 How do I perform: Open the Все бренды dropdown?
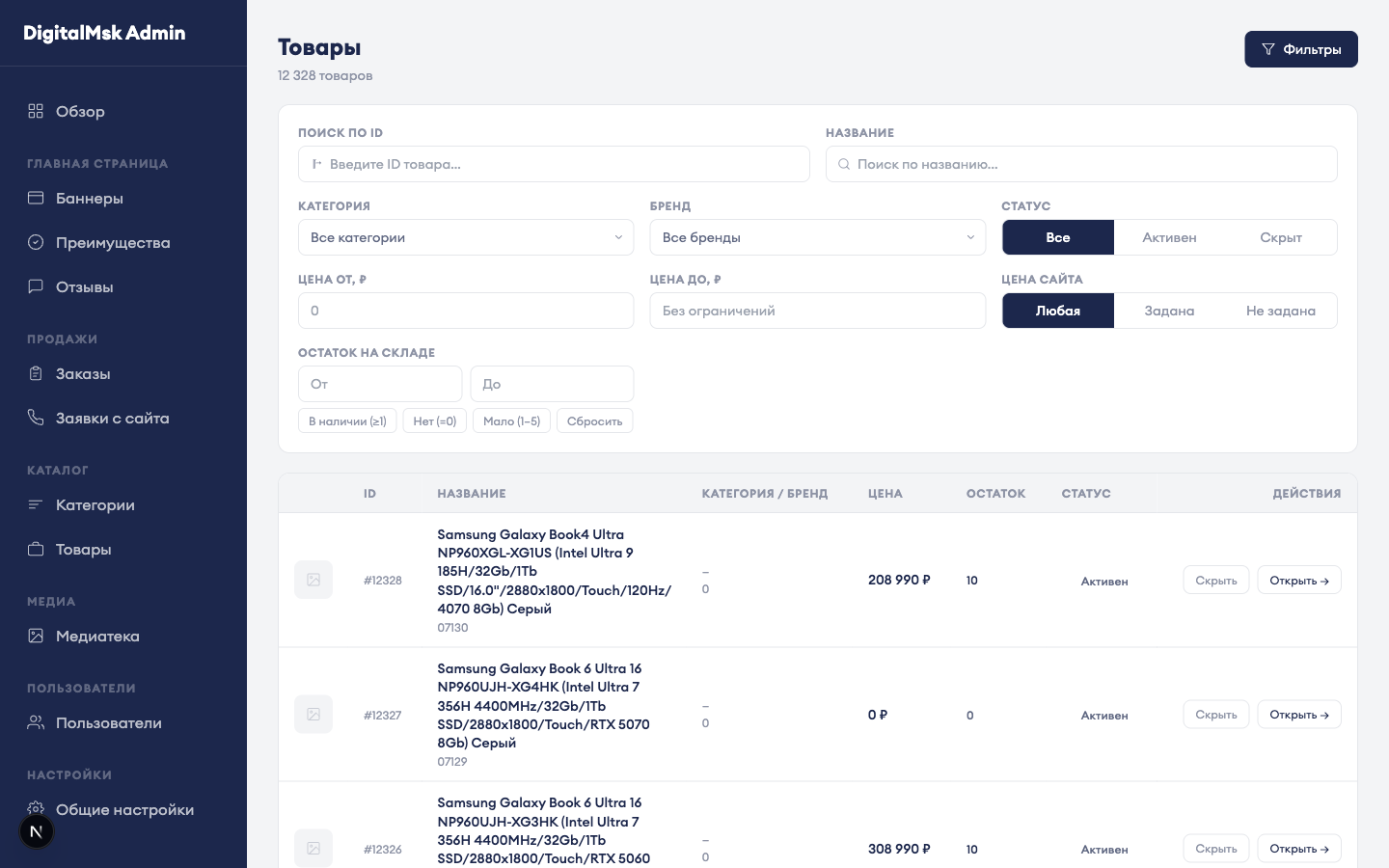tap(818, 237)
